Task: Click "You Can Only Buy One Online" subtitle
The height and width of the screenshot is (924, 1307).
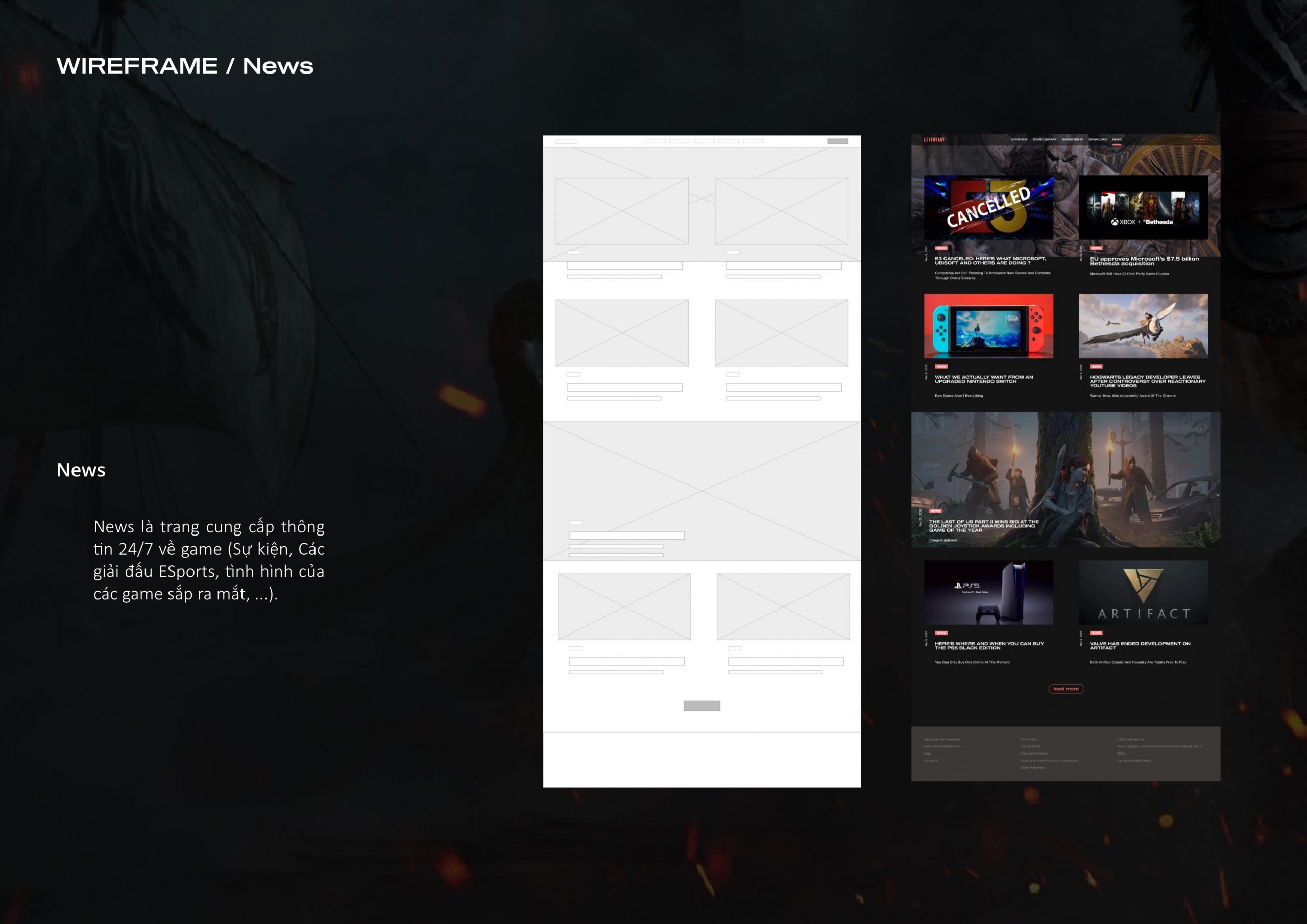Action: pyautogui.click(x=972, y=662)
